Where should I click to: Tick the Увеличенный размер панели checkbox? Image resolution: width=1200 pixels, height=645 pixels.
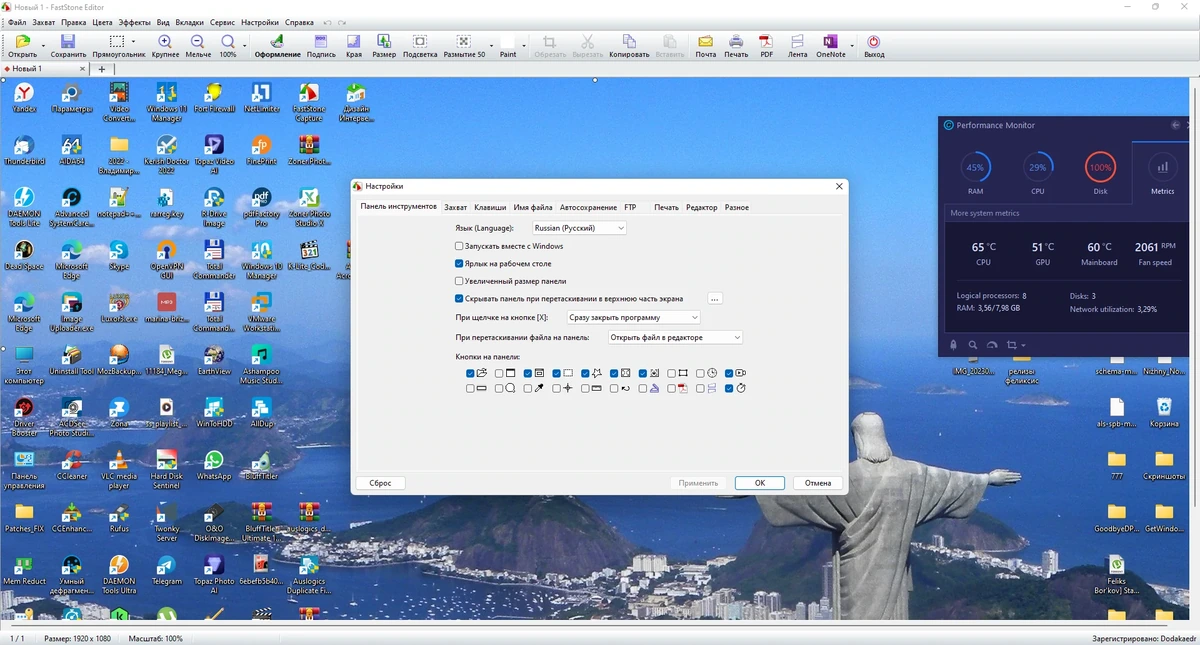459,282
